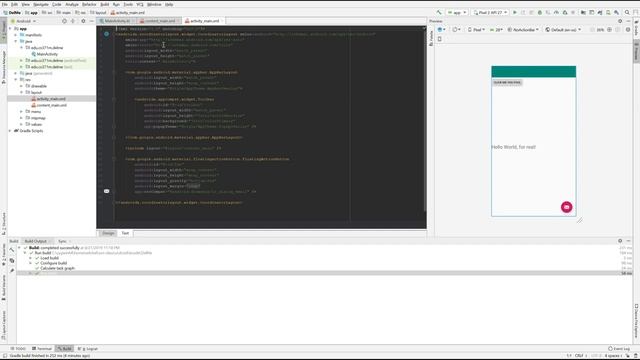
Task: Click the Build panel hammer icon on left
Action: 12,250
